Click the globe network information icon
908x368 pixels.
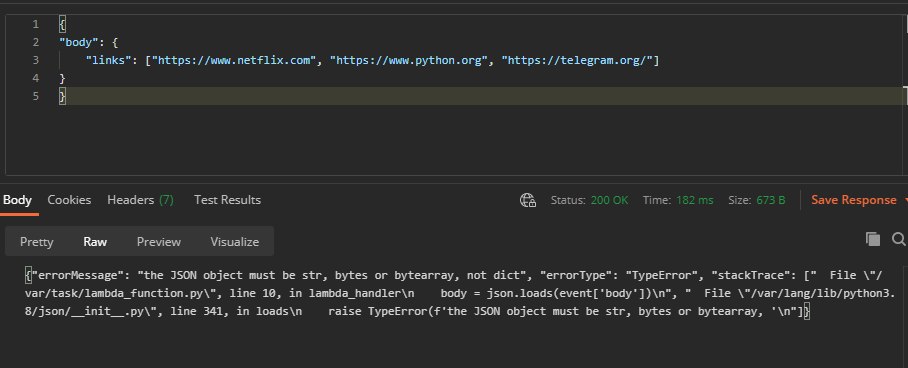click(528, 201)
